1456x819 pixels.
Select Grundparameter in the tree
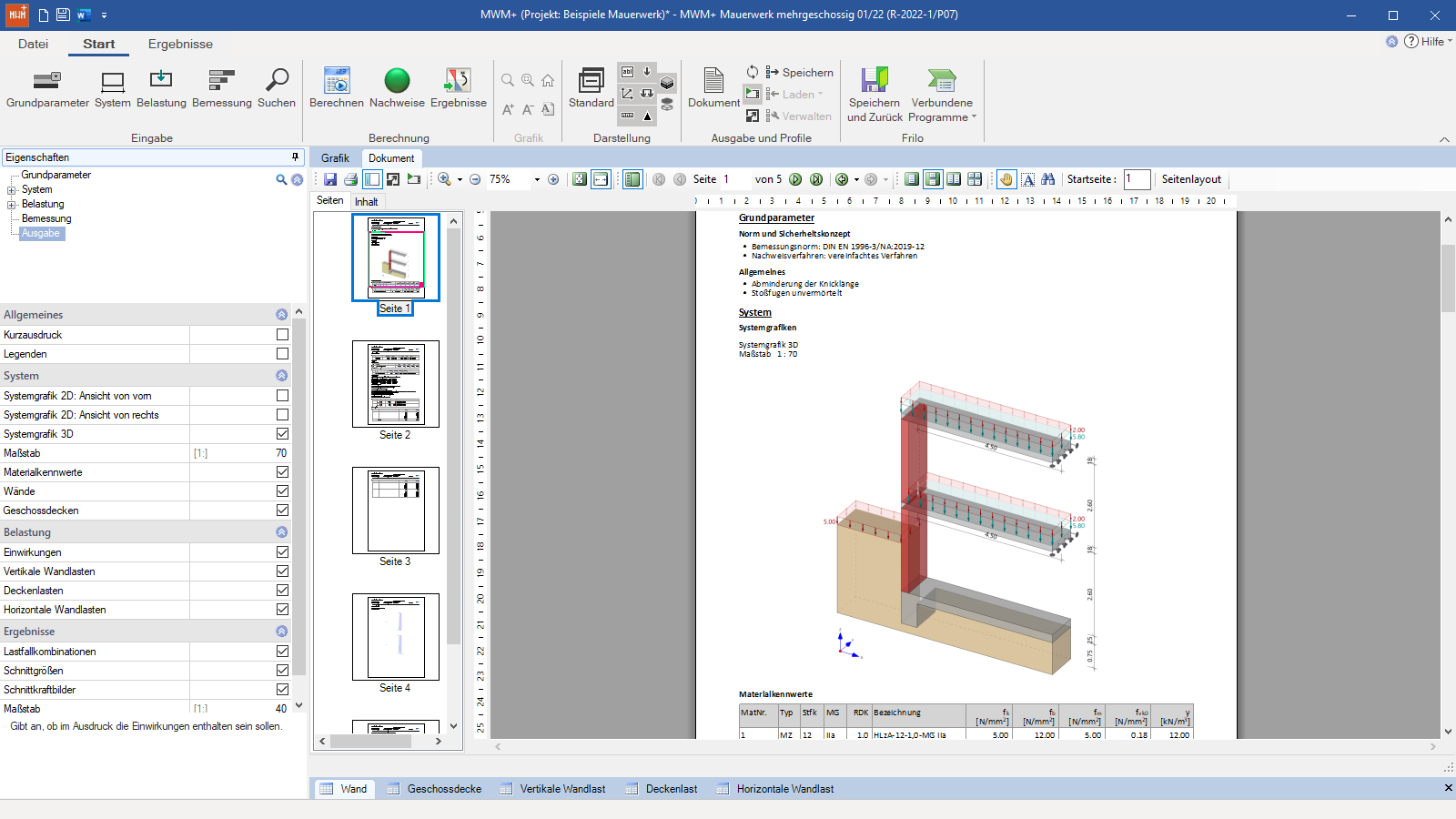pos(56,175)
